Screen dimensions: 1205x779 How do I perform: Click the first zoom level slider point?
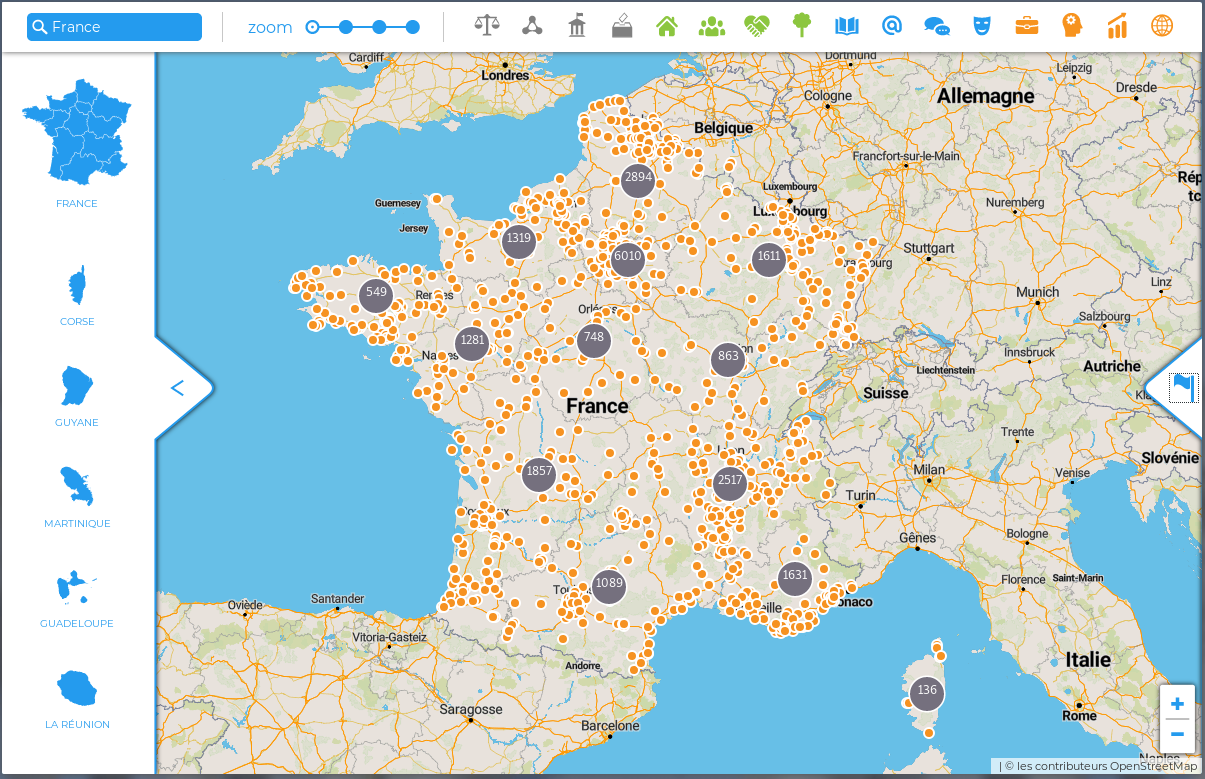tap(312, 27)
